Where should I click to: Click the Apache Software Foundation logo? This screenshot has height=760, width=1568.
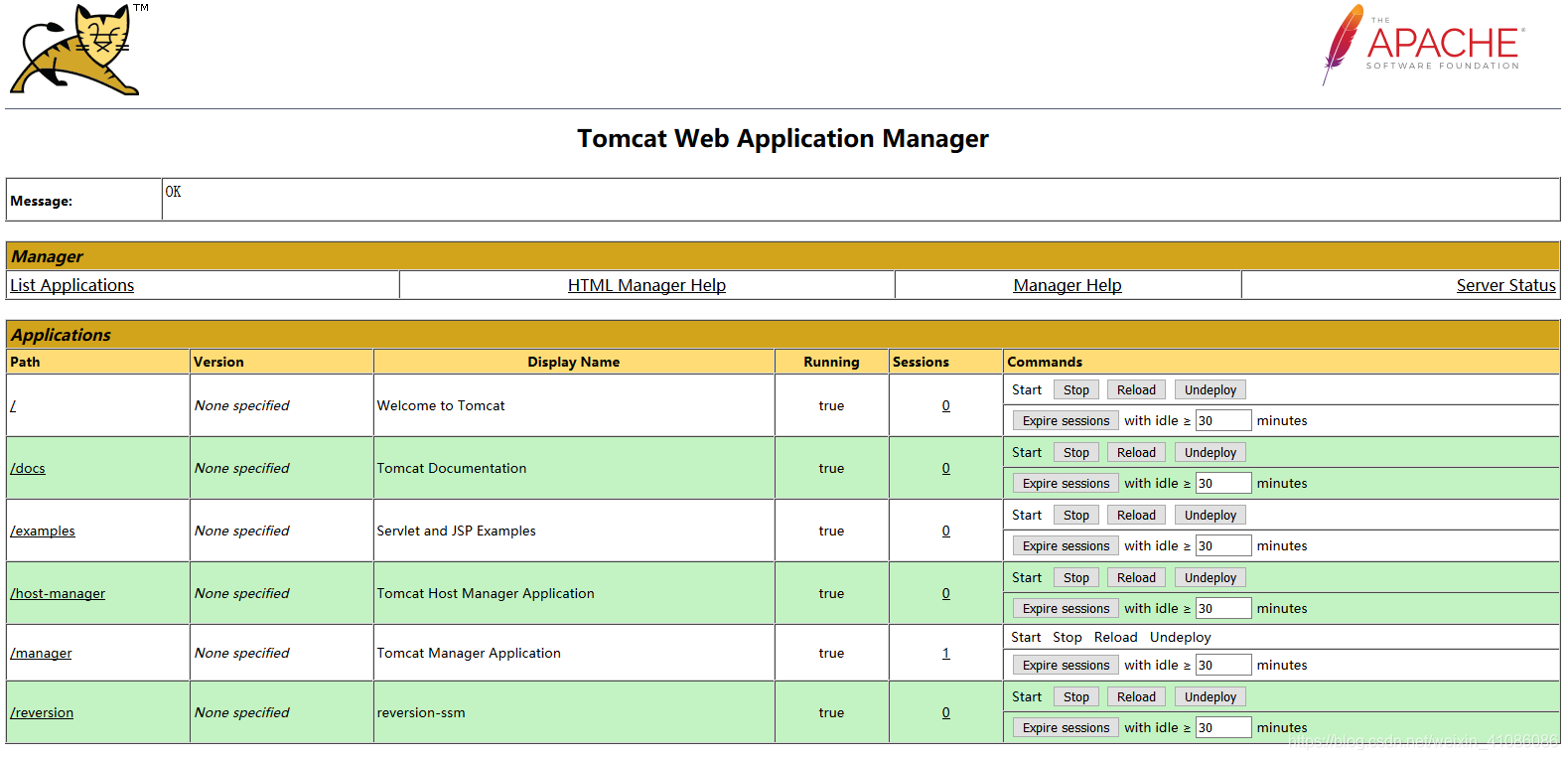(x=1423, y=45)
